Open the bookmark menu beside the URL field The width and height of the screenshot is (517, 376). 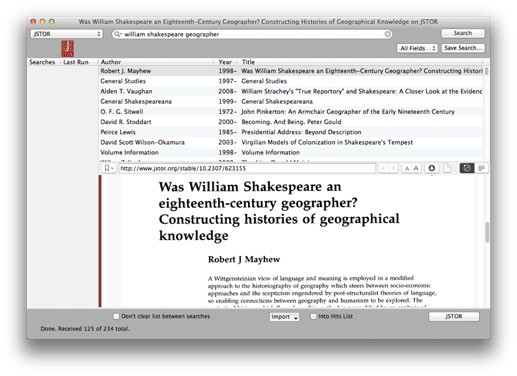click(109, 168)
